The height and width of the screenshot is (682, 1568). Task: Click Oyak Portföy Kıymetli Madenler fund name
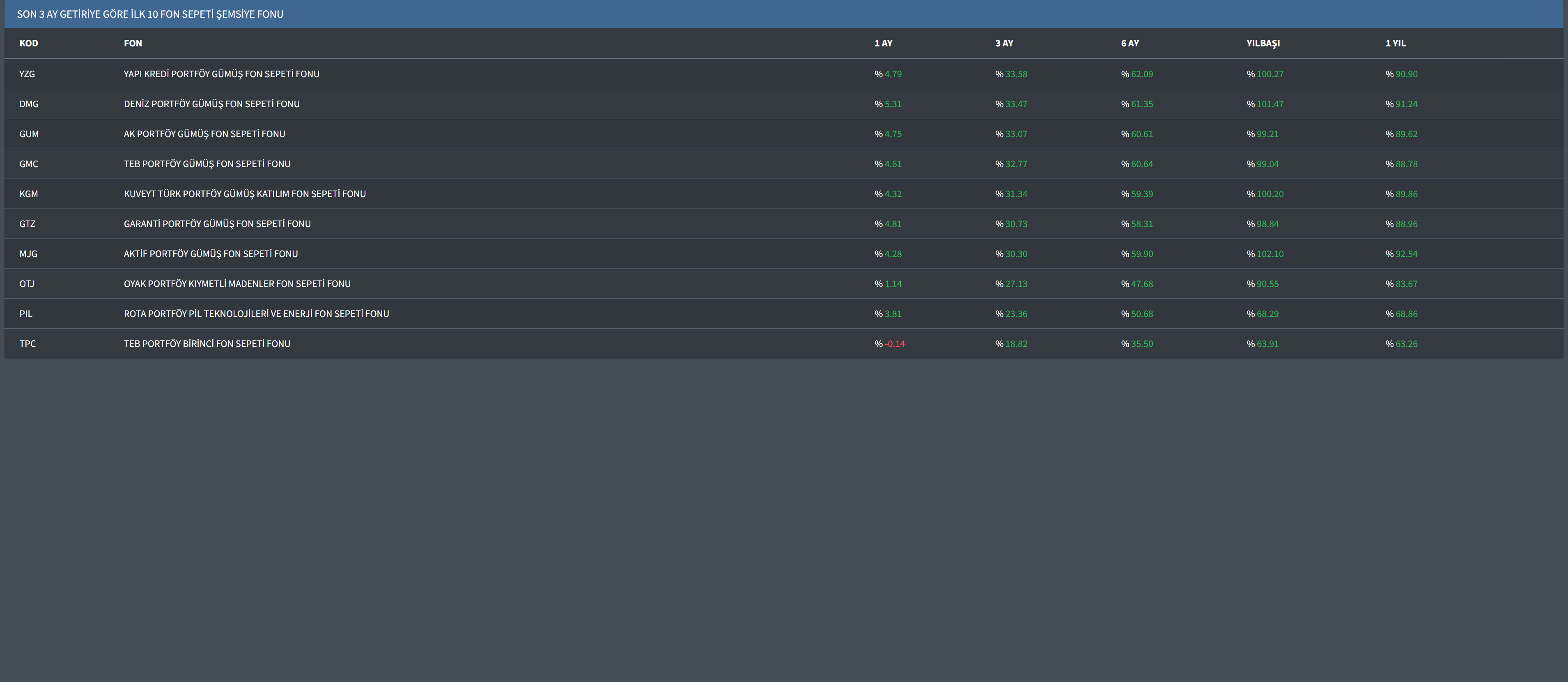(237, 284)
